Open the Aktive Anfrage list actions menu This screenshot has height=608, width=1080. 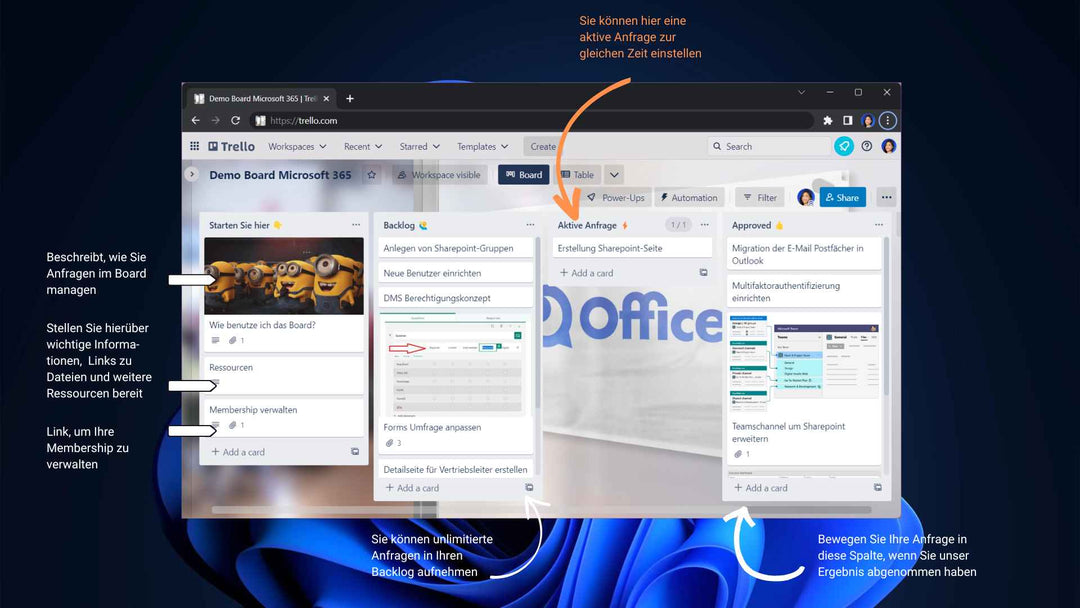coord(704,225)
